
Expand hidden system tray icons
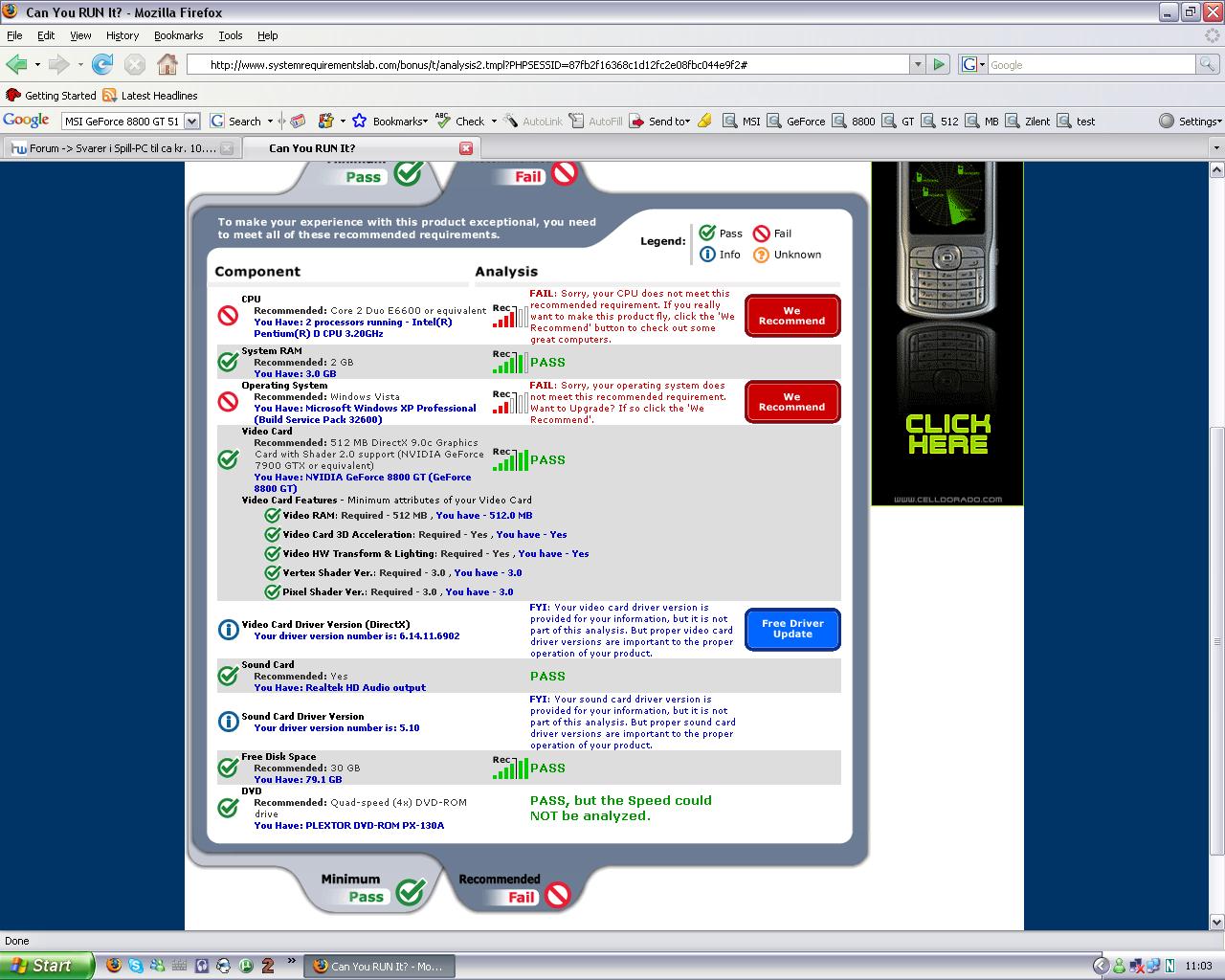[x=1101, y=966]
